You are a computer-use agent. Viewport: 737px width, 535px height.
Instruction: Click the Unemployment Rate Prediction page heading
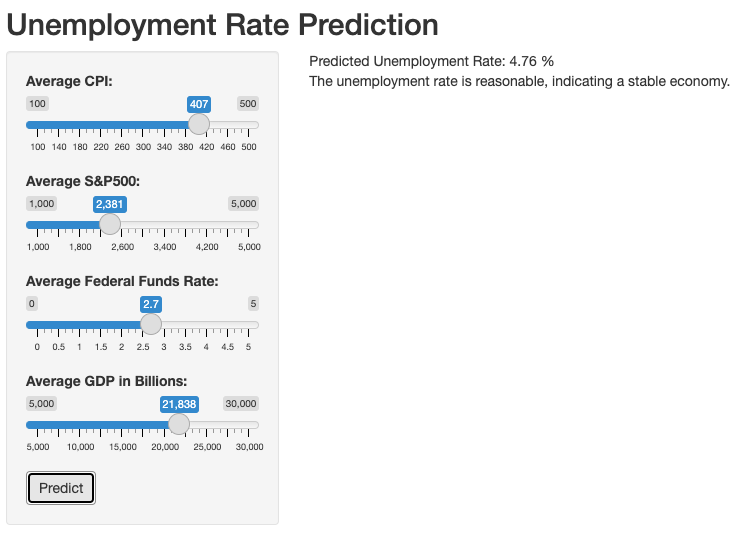pyautogui.click(x=222, y=24)
